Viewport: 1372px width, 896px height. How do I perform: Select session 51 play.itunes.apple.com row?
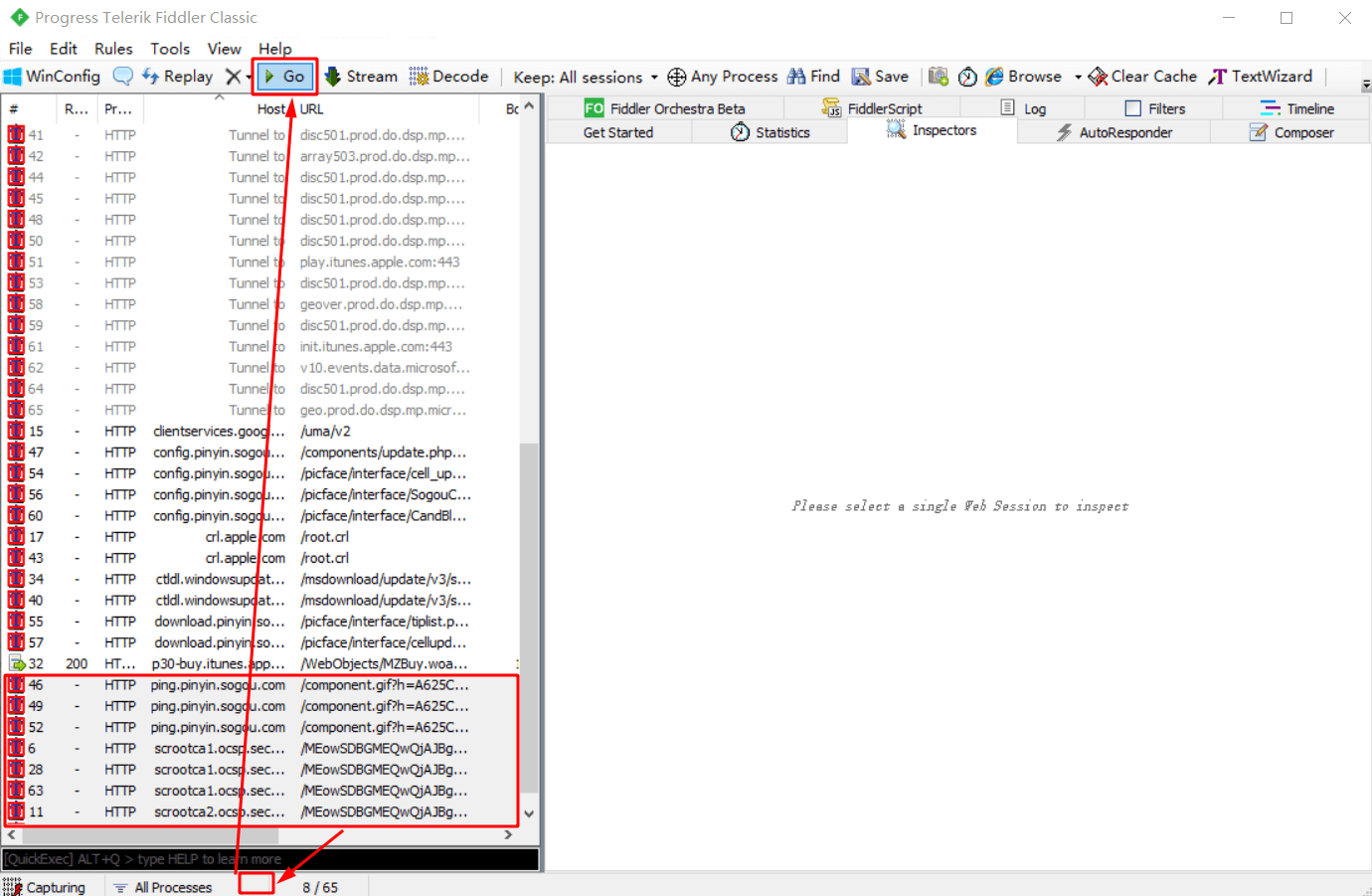click(x=261, y=263)
